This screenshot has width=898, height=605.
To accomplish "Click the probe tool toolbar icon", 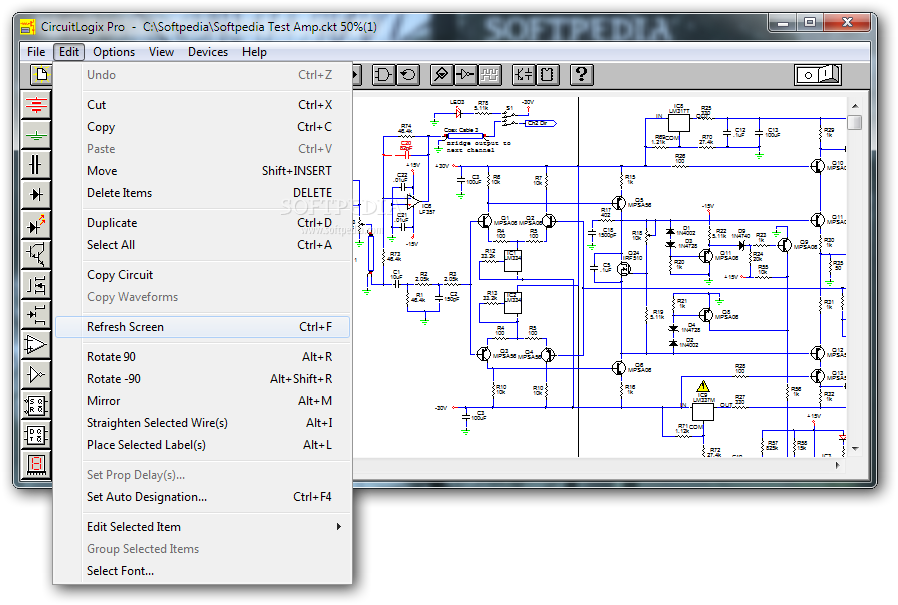I will coord(441,74).
